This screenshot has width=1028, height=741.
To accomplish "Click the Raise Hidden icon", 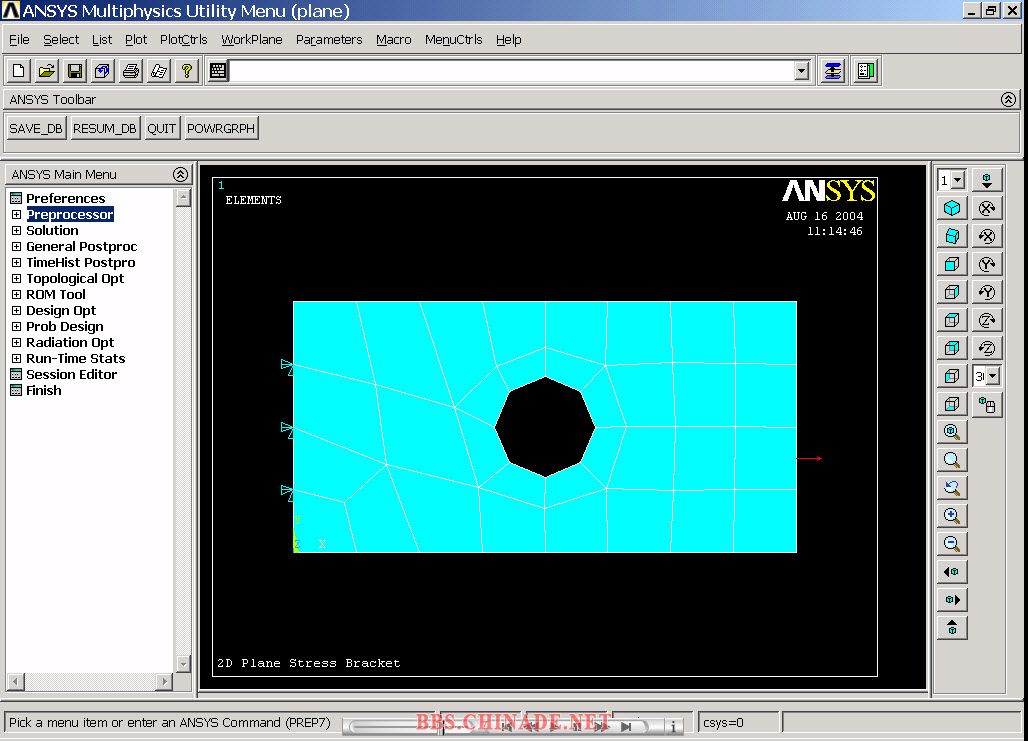I will click(833, 71).
